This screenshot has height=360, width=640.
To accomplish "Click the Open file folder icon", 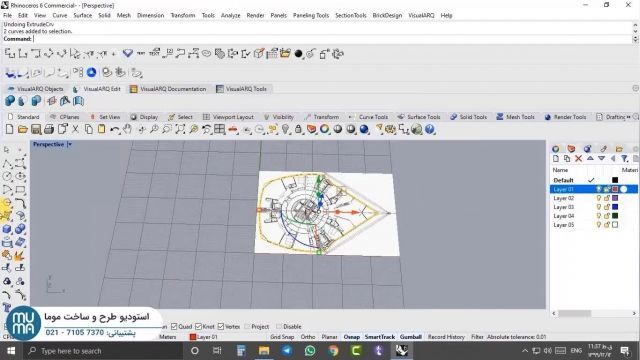I will click(x=23, y=129).
